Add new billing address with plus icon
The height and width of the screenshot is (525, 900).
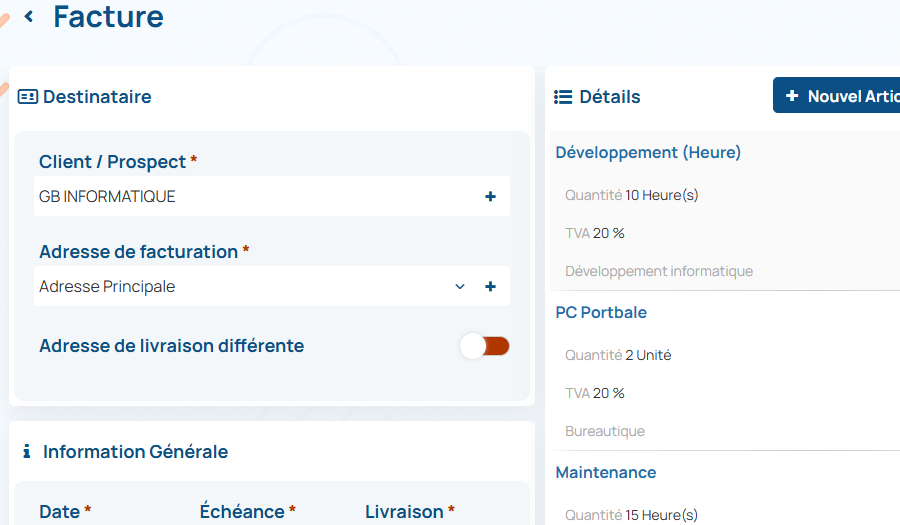pos(490,287)
